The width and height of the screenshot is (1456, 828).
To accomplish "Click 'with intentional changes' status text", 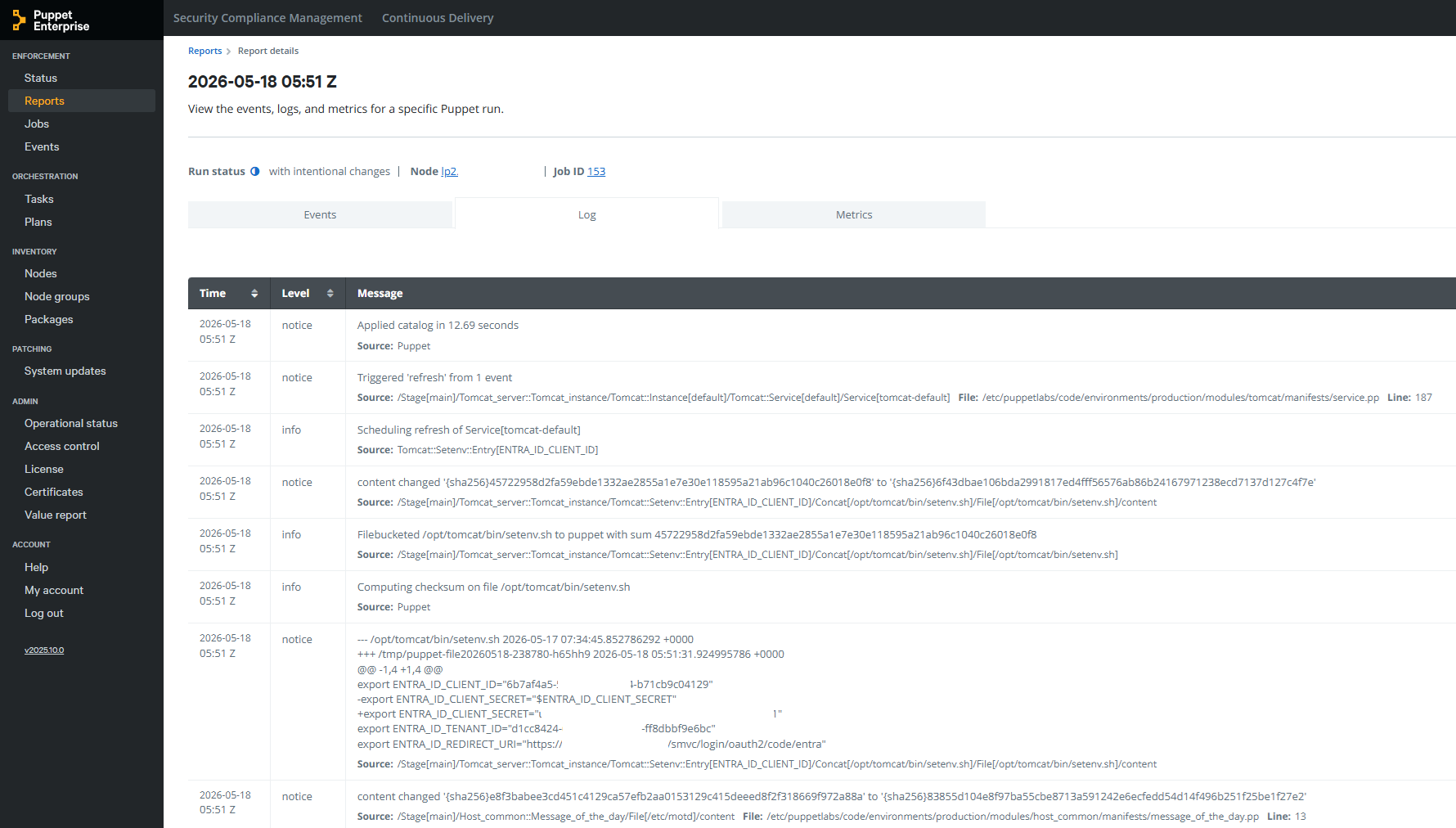I will point(330,172).
